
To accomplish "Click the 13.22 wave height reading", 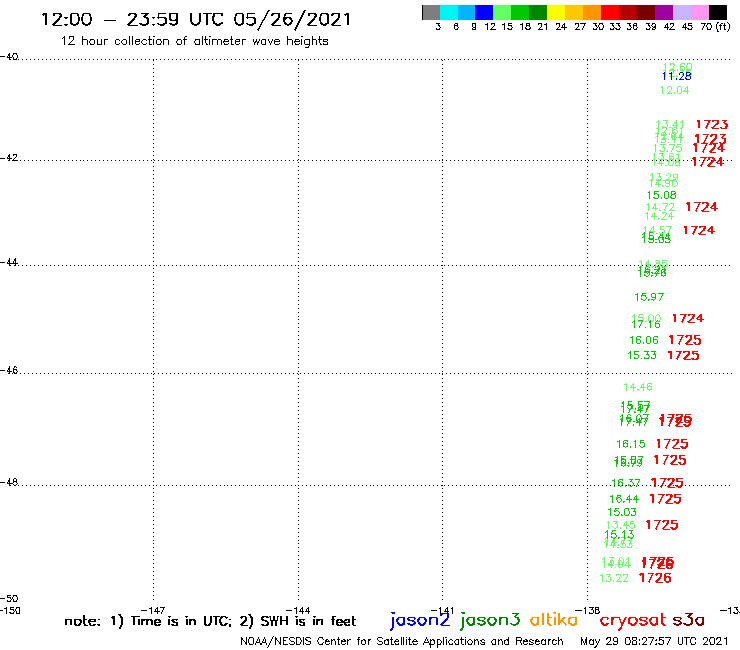I will click(614, 578).
